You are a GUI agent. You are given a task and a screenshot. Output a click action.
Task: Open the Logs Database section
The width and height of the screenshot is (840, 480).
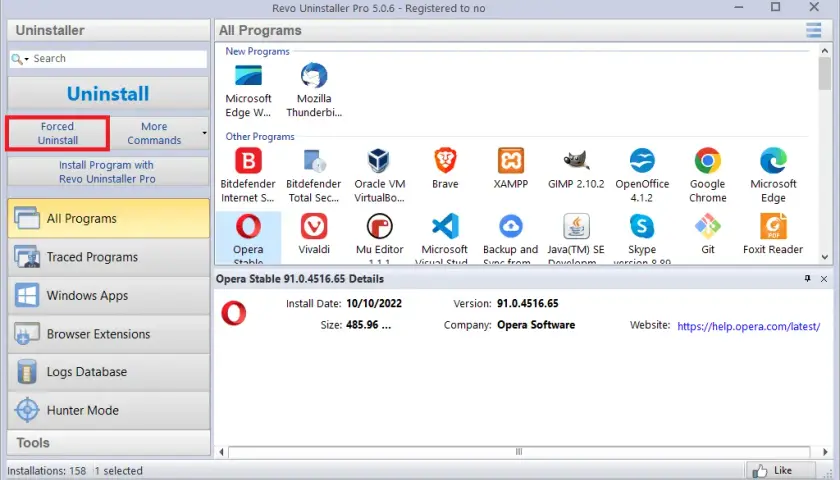[x=108, y=372]
